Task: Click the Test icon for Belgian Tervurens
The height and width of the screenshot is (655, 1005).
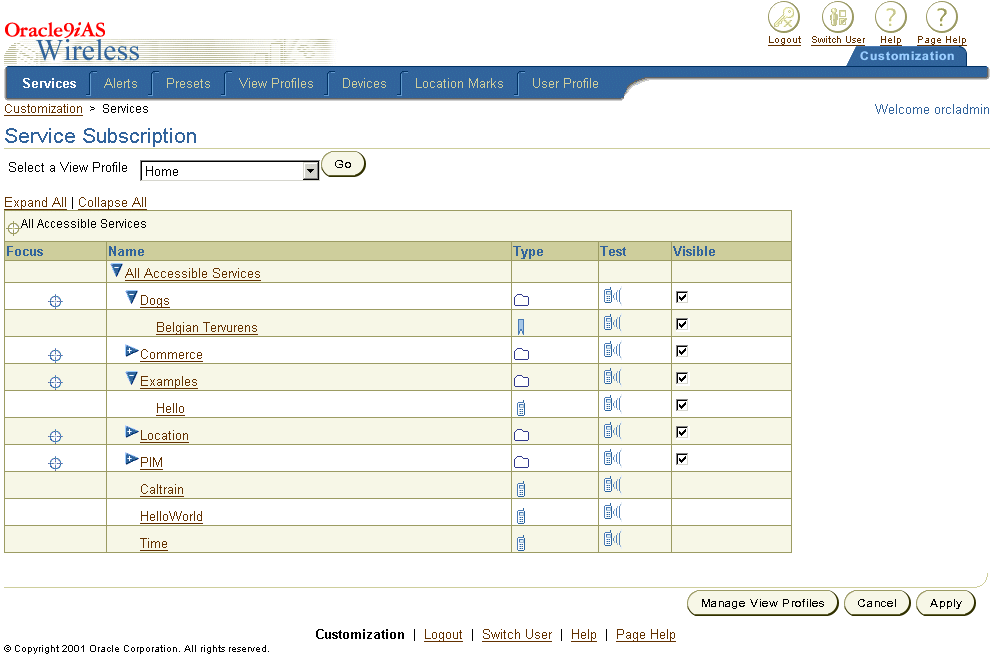Action: point(612,322)
